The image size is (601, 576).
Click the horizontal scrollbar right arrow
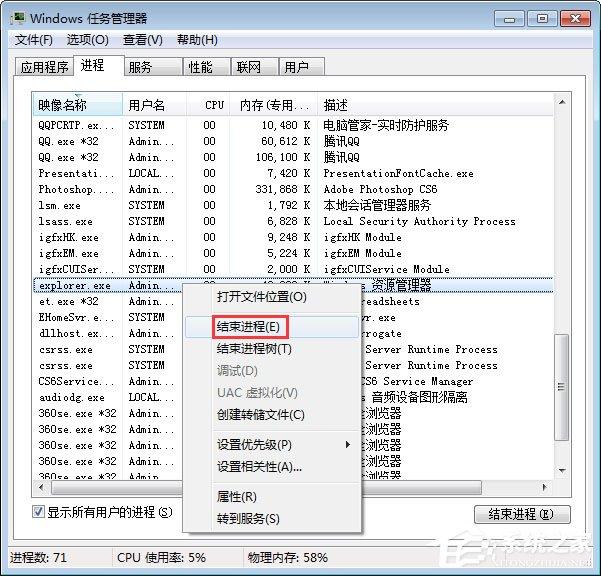545,487
